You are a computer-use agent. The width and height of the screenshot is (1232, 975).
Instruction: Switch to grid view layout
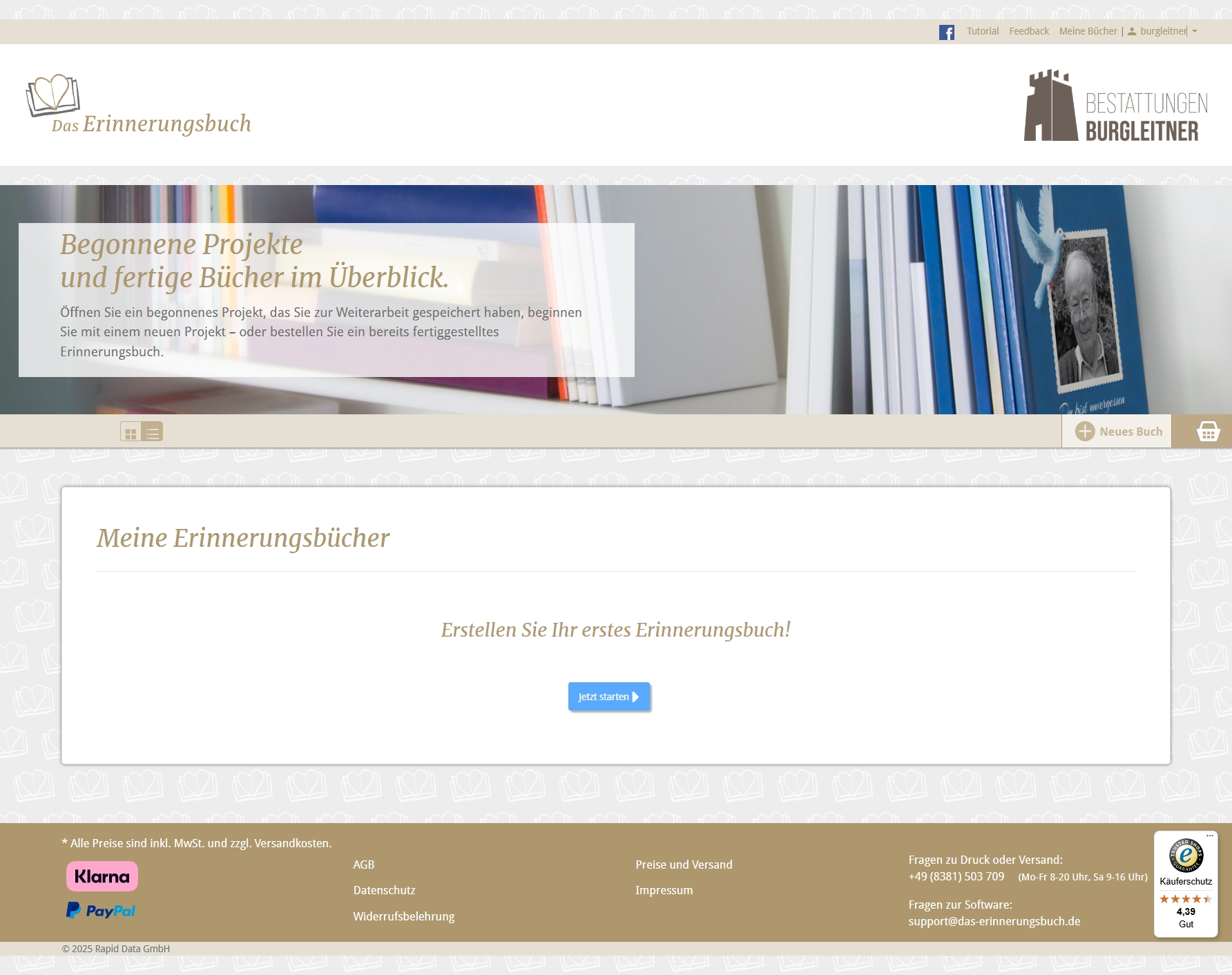pyautogui.click(x=131, y=432)
